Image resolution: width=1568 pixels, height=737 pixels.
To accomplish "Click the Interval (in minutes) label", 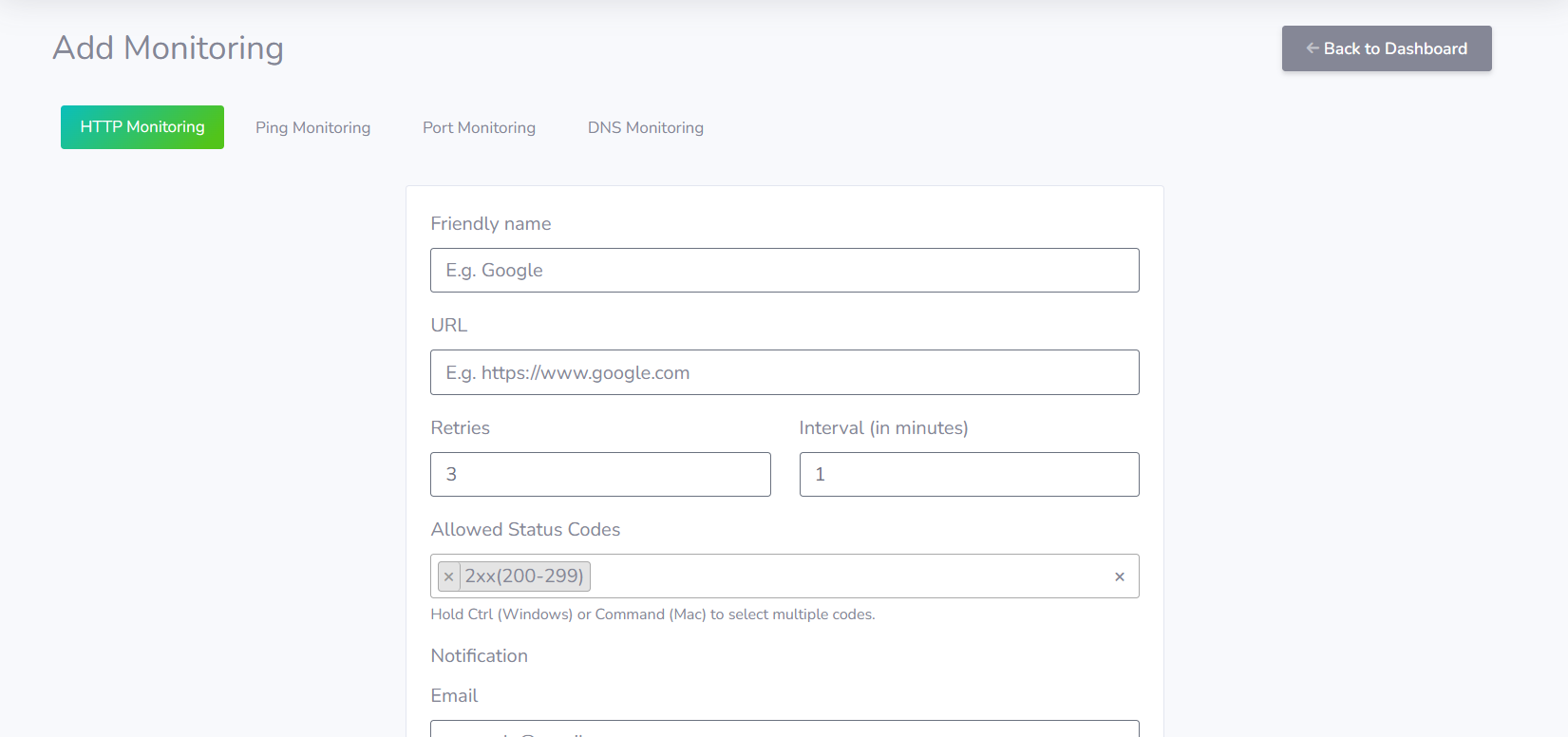I will (883, 428).
